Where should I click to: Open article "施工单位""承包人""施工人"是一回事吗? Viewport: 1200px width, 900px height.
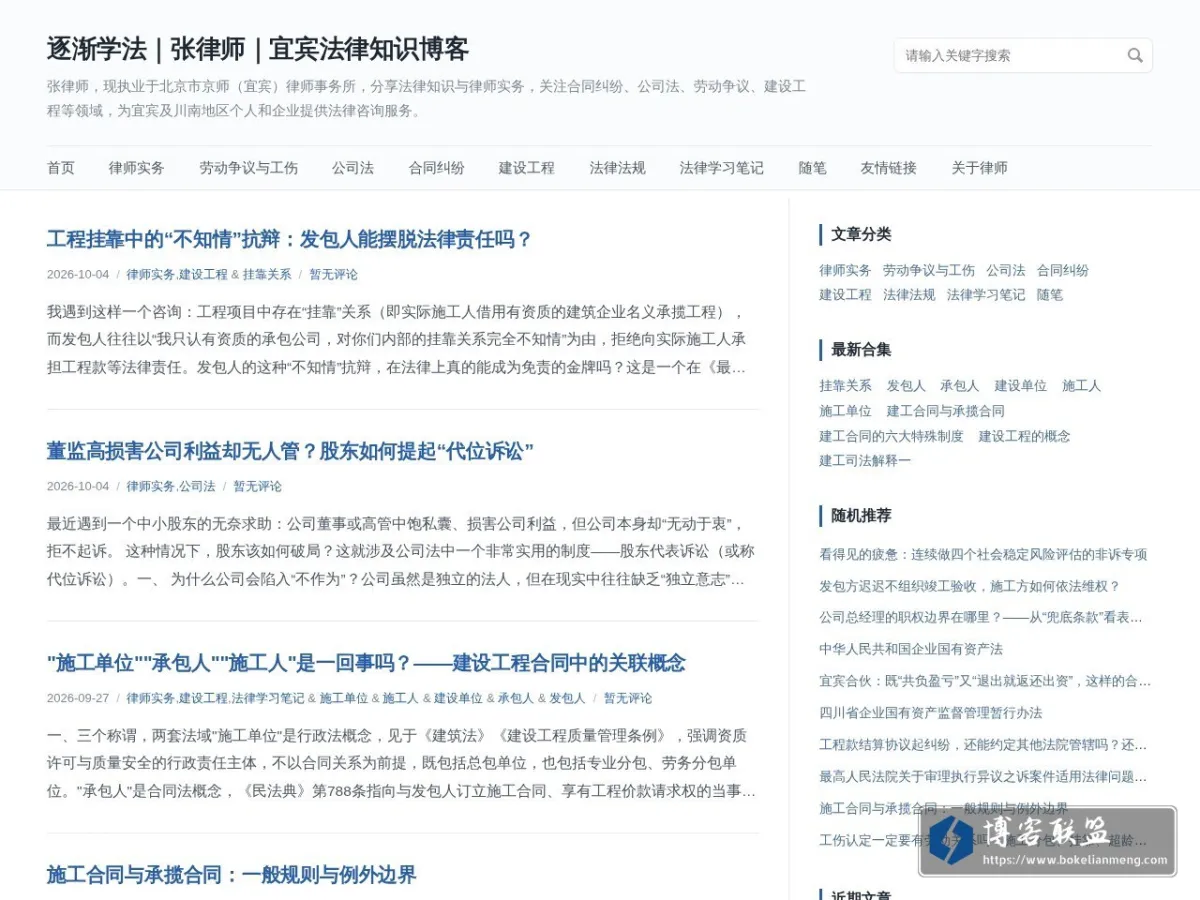click(x=366, y=663)
